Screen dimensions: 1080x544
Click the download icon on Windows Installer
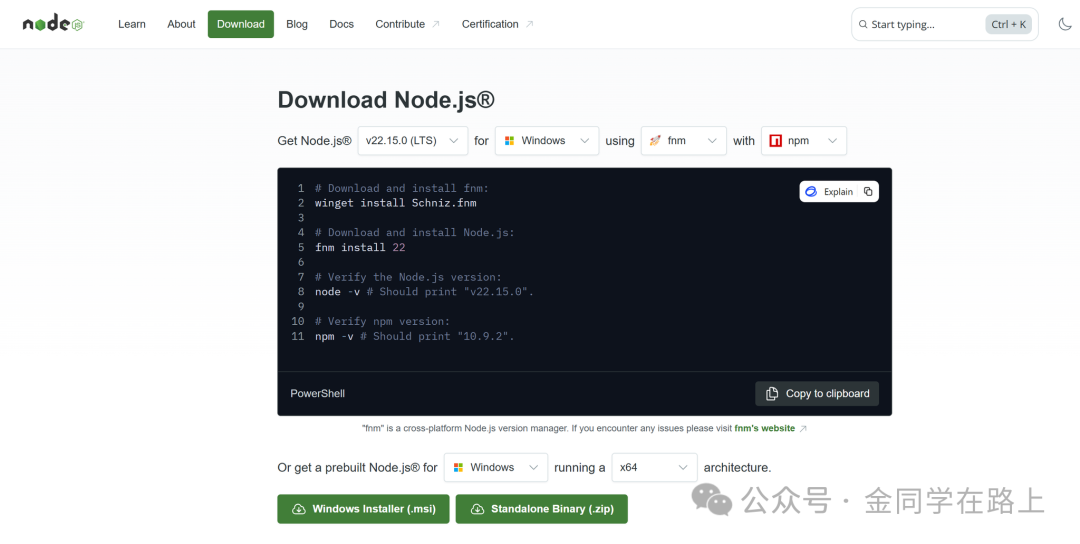299,509
